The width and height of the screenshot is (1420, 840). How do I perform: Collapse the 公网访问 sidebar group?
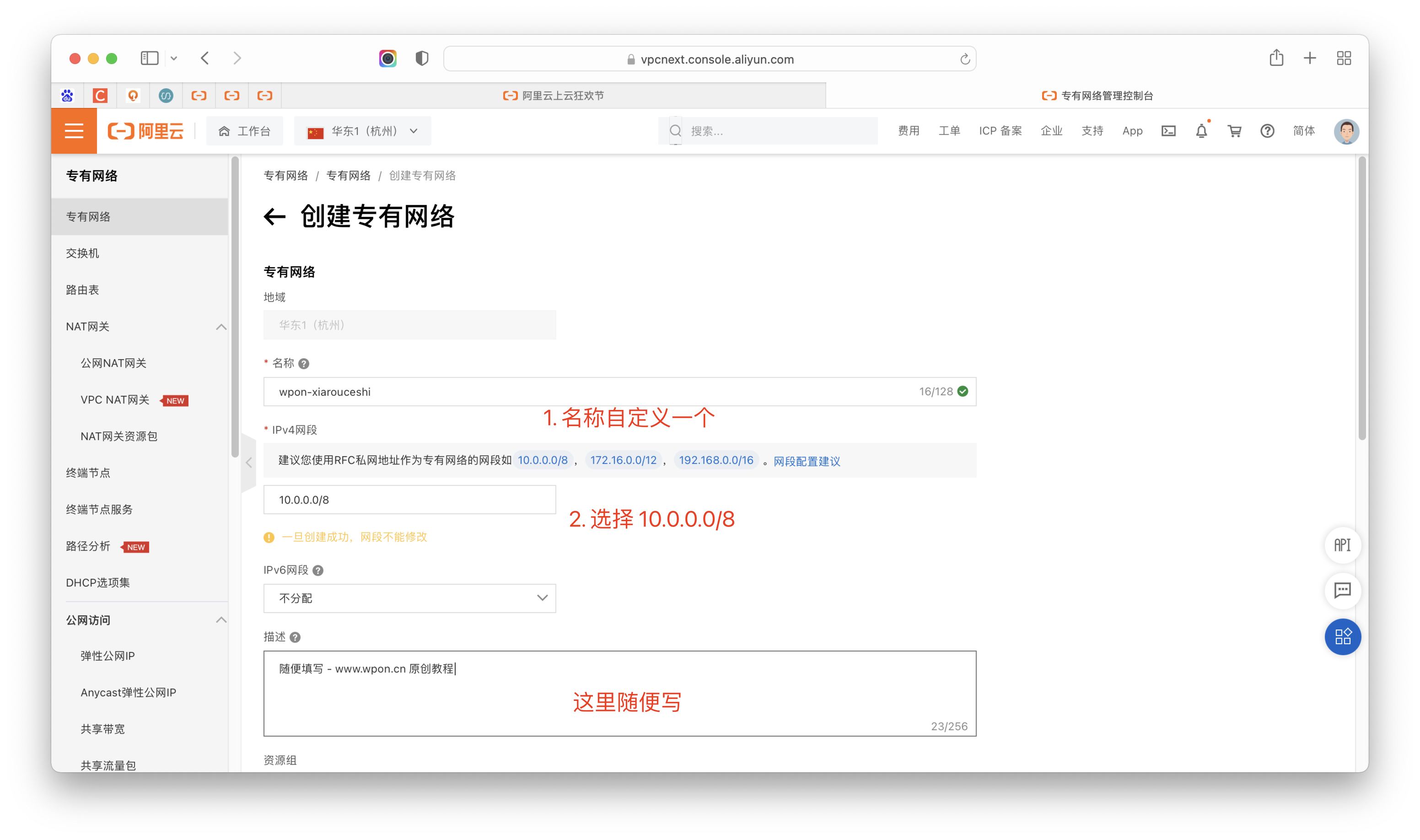coord(221,620)
